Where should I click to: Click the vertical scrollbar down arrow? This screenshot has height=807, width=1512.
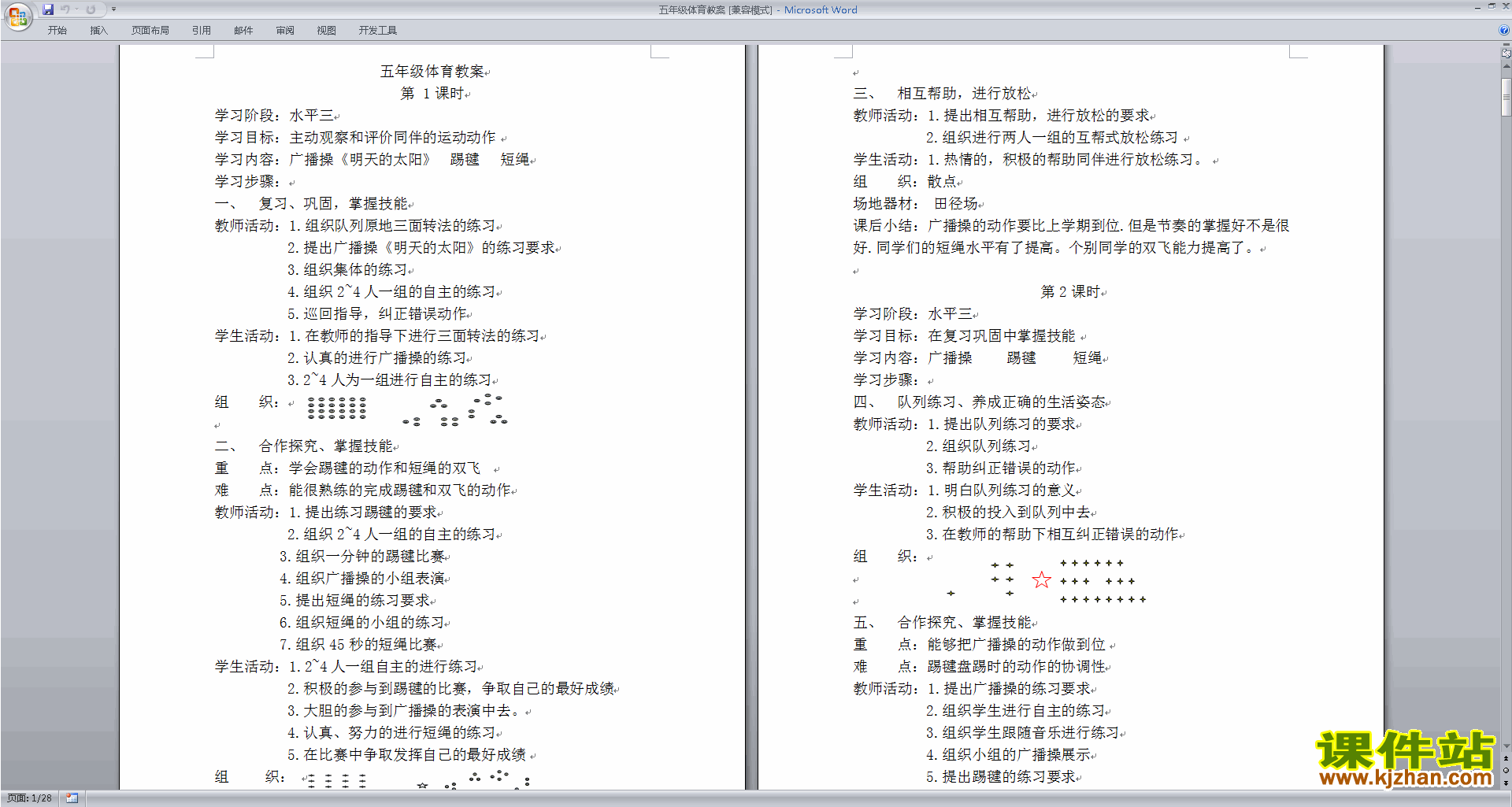coord(1506,746)
